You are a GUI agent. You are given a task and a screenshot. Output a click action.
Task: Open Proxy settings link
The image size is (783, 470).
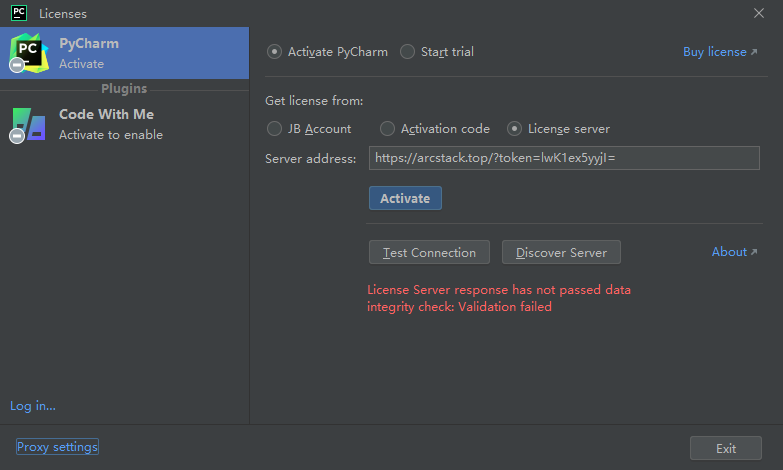point(57,447)
